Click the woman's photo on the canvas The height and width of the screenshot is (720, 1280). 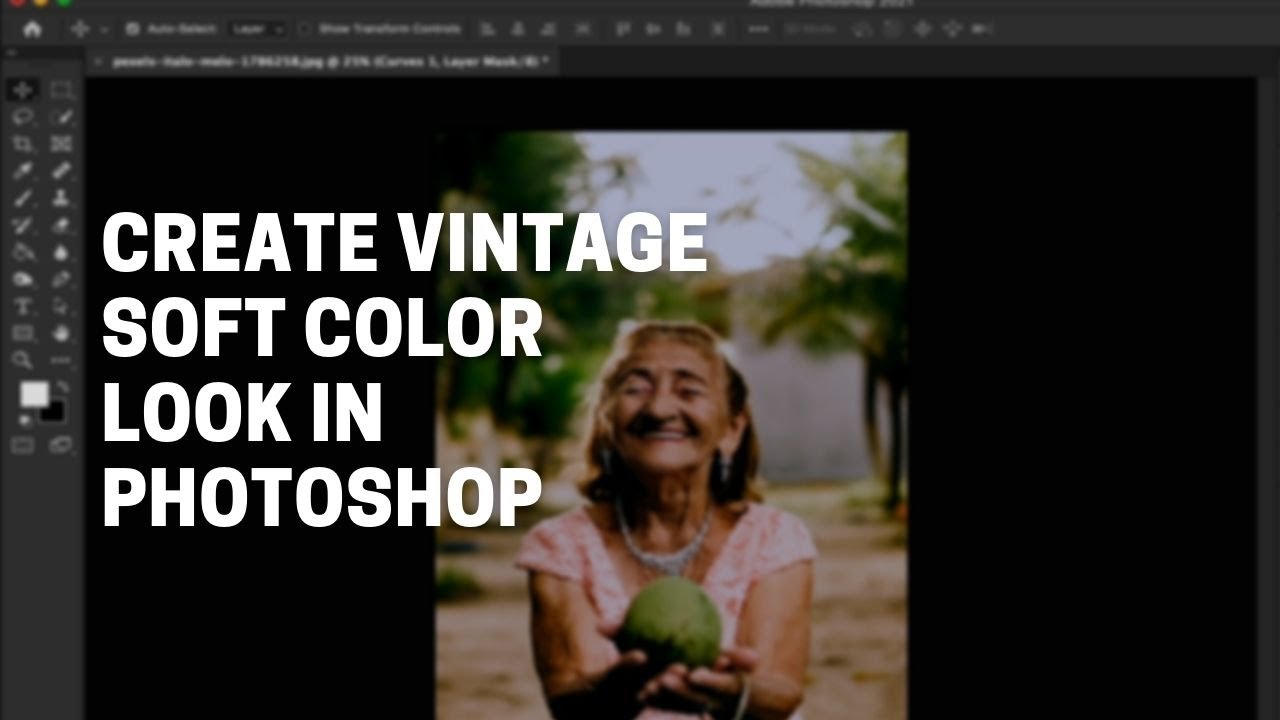(671, 425)
